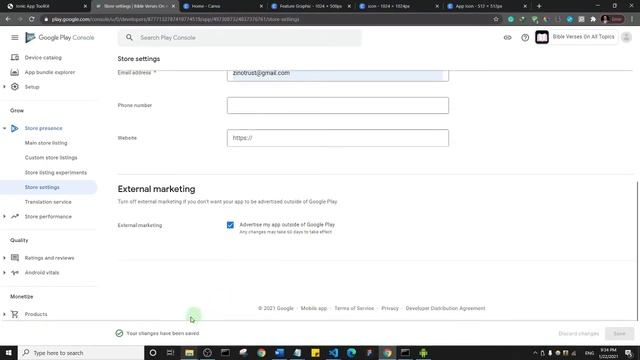
Task: Click the Phone number input field
Action: (x=338, y=105)
